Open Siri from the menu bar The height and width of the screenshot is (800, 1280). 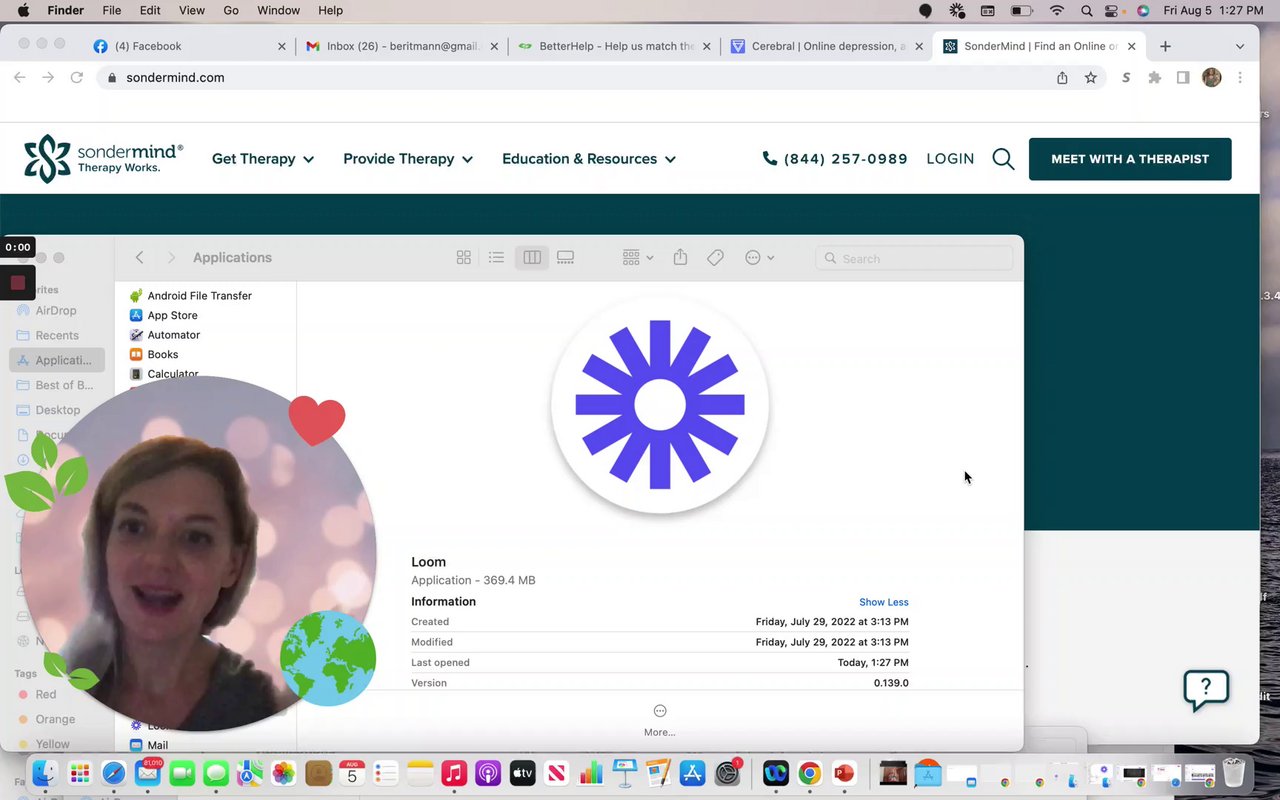(x=1143, y=11)
